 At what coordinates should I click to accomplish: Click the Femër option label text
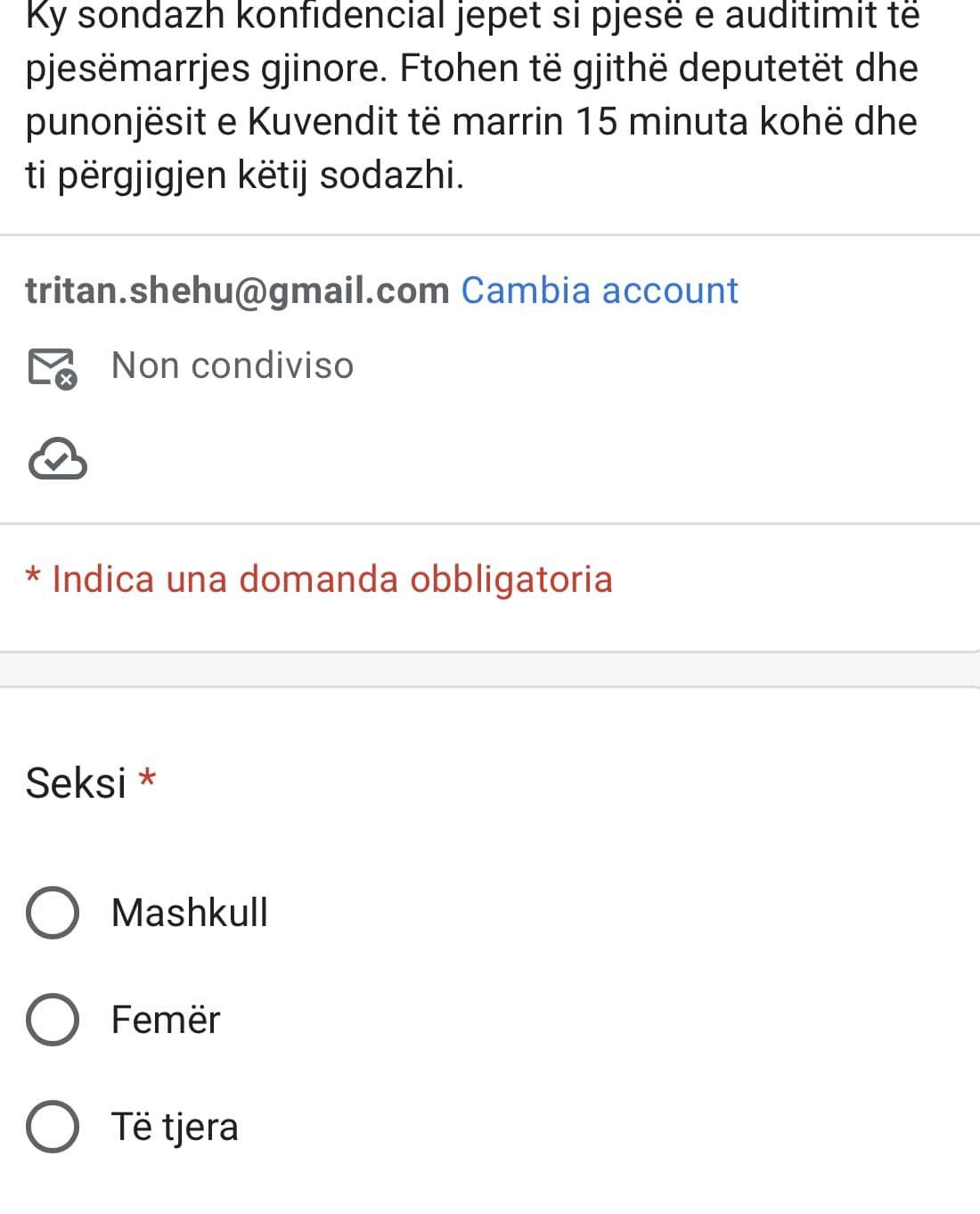(x=166, y=1020)
